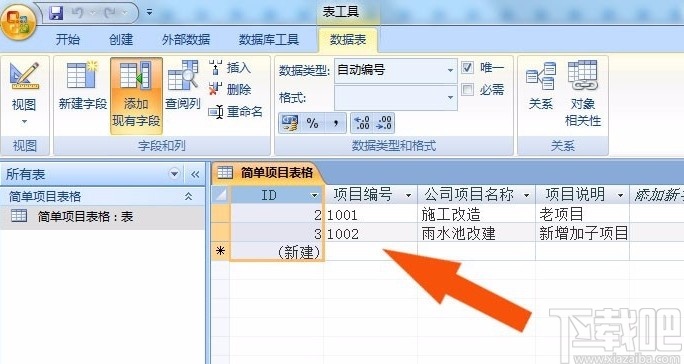Click the 添加现有字段 icon

point(136,76)
